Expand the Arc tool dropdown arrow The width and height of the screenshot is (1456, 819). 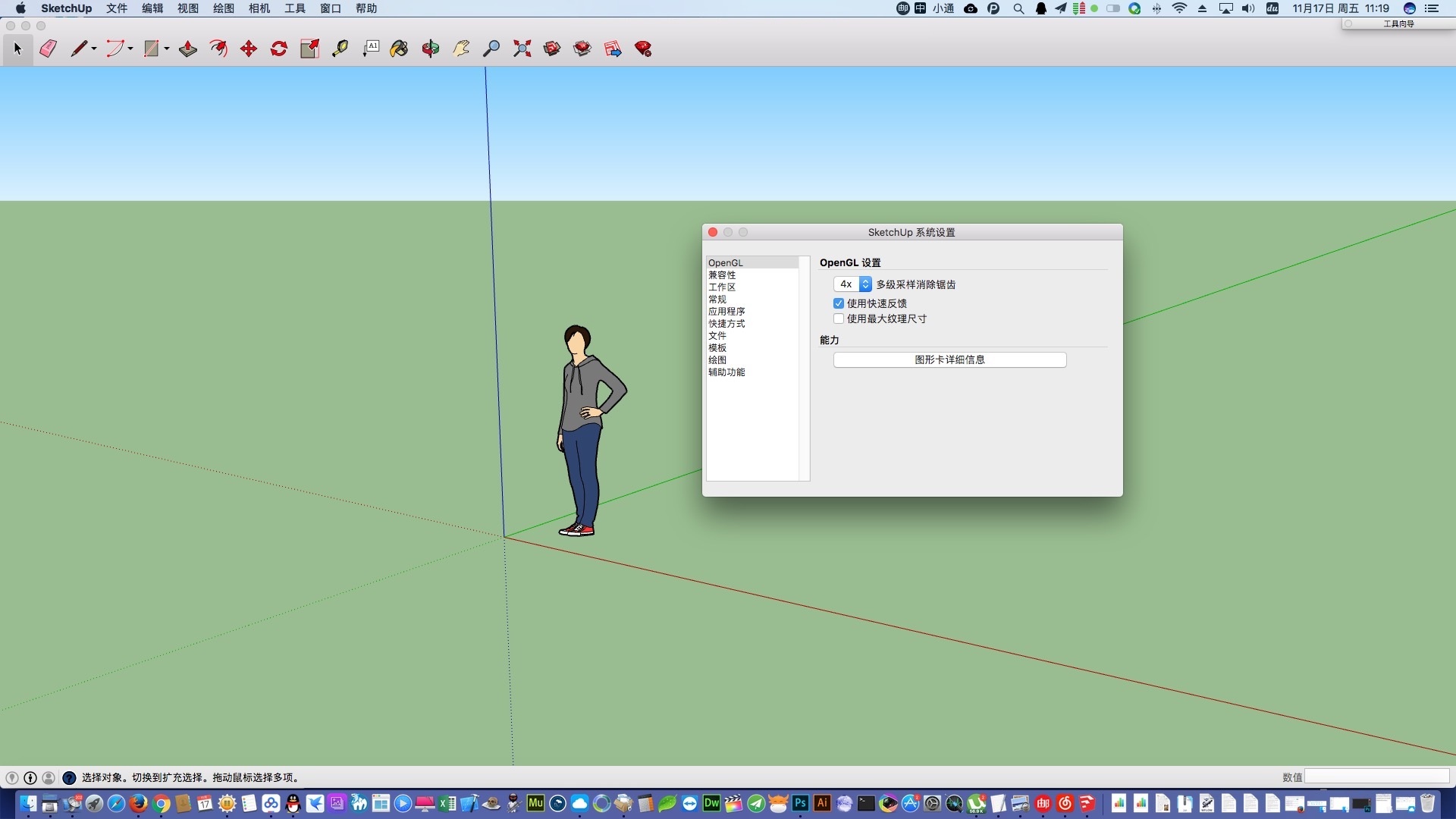tap(130, 49)
